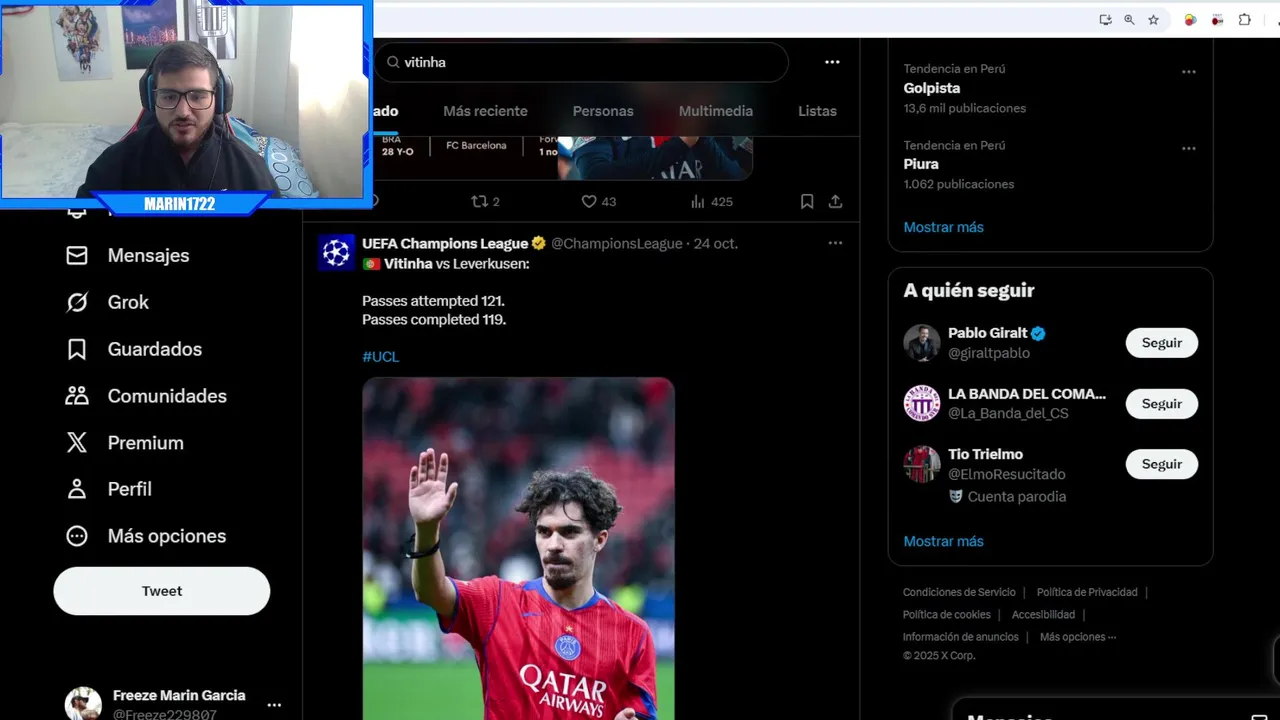The image size is (1280, 720).
Task: Open search options three-dot menu
Action: pyautogui.click(x=832, y=62)
